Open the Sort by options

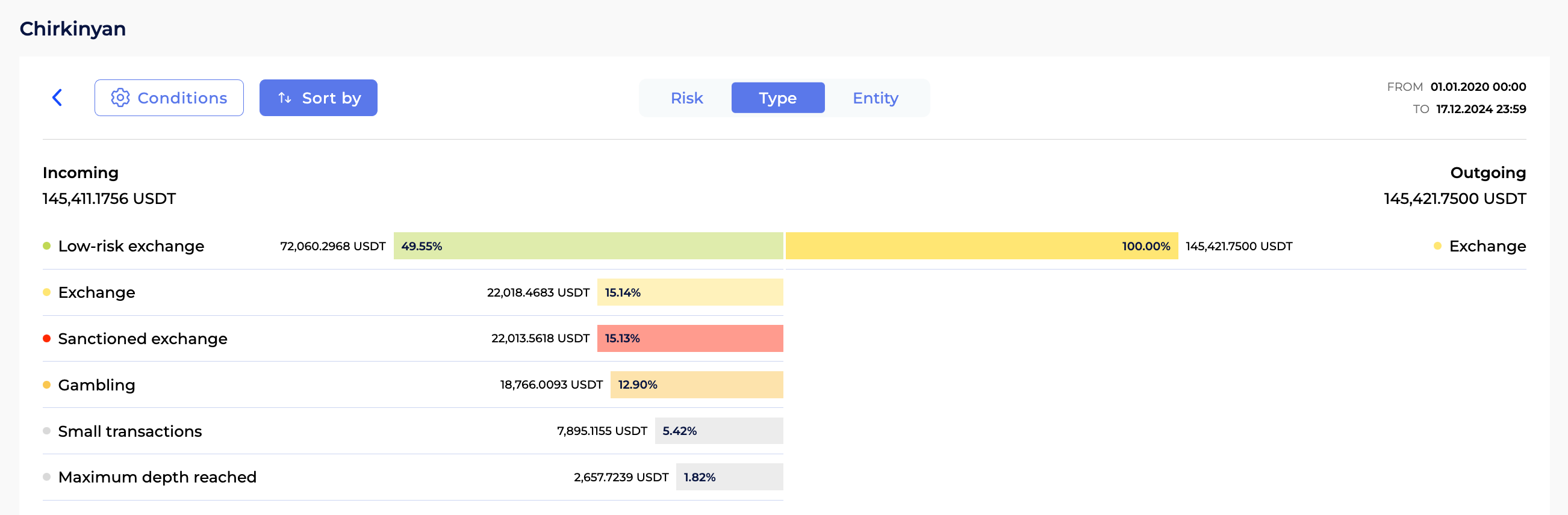coord(318,98)
